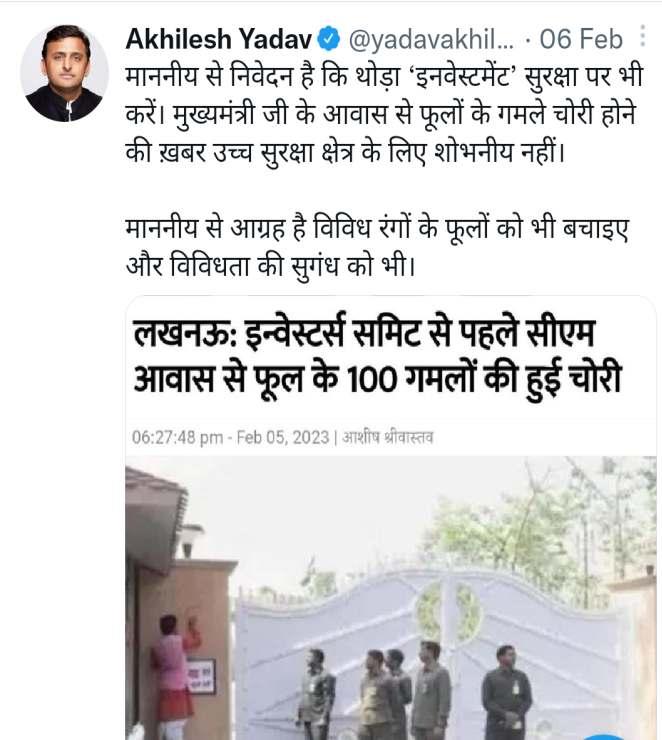Image resolution: width=662 pixels, height=740 pixels.
Task: Click the blue verified badge icon
Action: tap(329, 39)
